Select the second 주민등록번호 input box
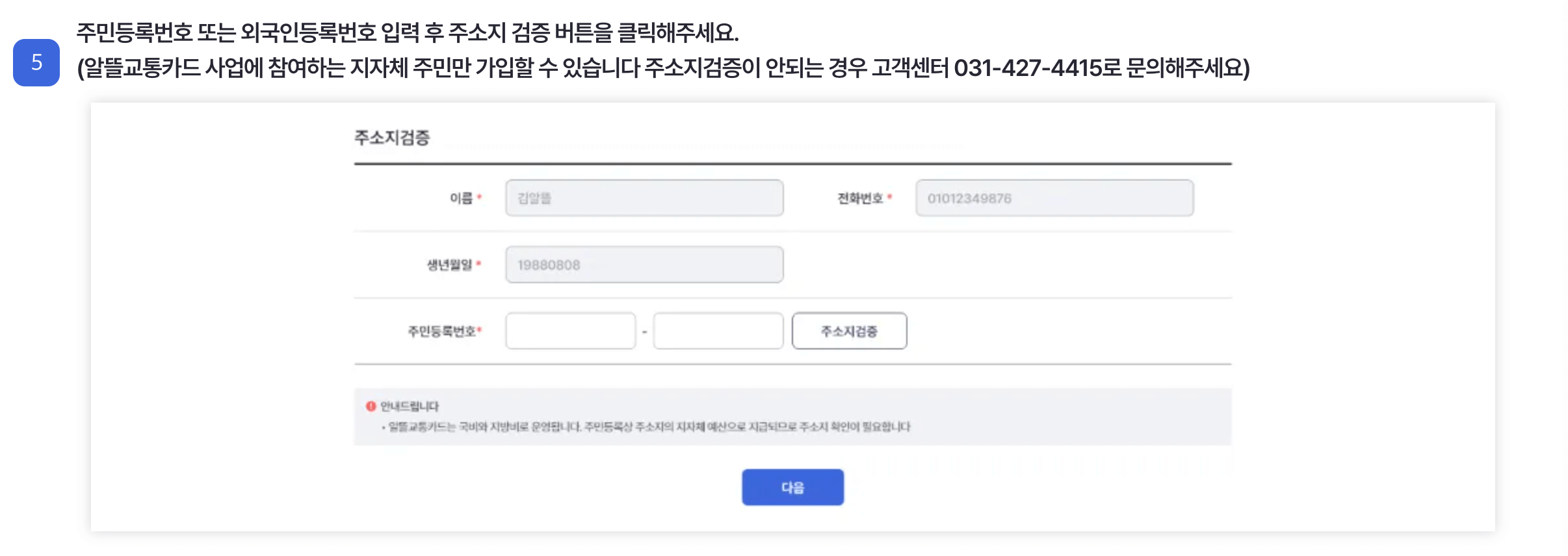This screenshot has height=556, width=1568. click(x=718, y=331)
